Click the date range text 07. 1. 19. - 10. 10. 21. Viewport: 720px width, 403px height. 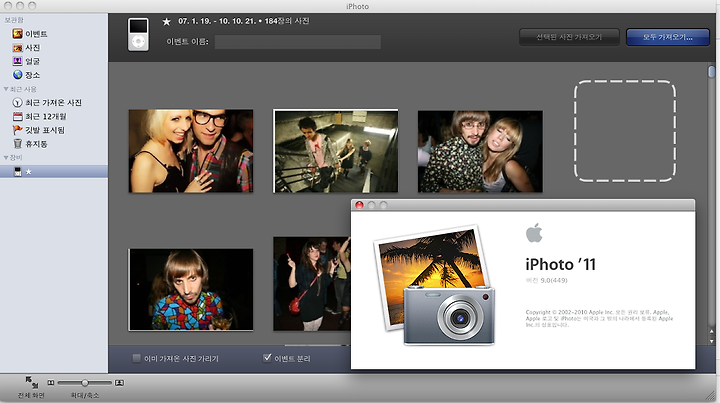pyautogui.click(x=216, y=21)
